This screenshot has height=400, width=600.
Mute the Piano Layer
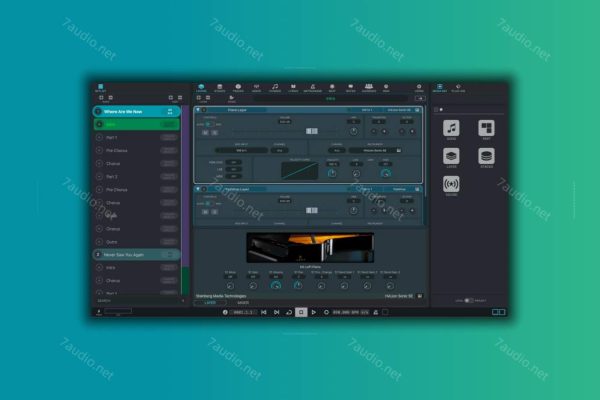point(205,132)
